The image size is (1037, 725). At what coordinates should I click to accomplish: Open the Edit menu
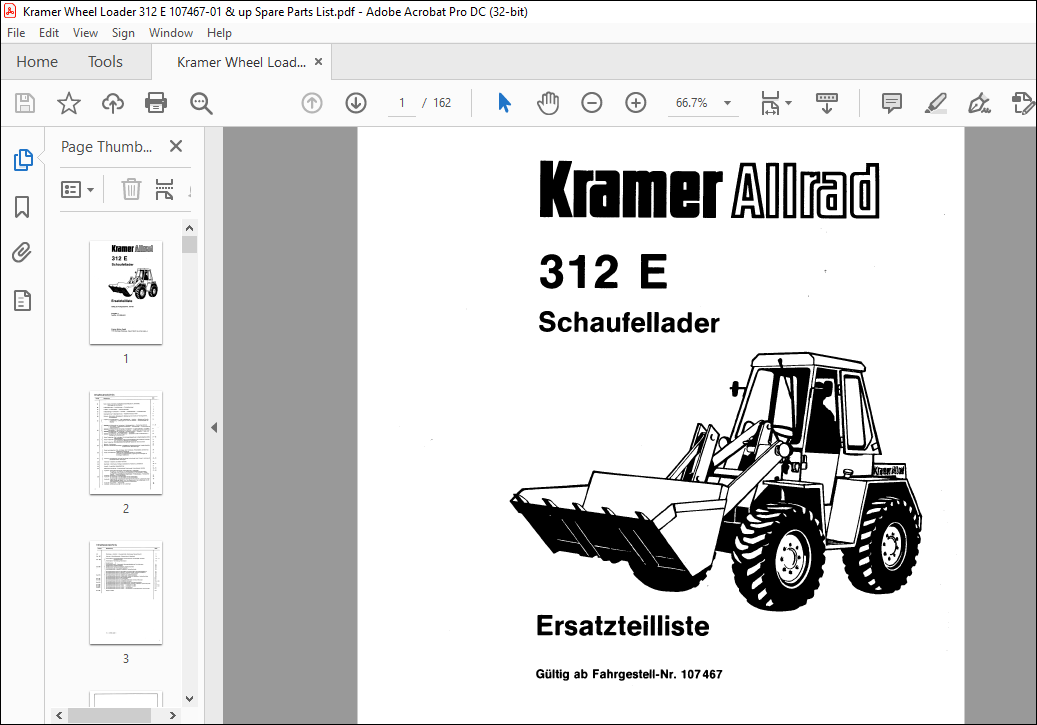(49, 32)
